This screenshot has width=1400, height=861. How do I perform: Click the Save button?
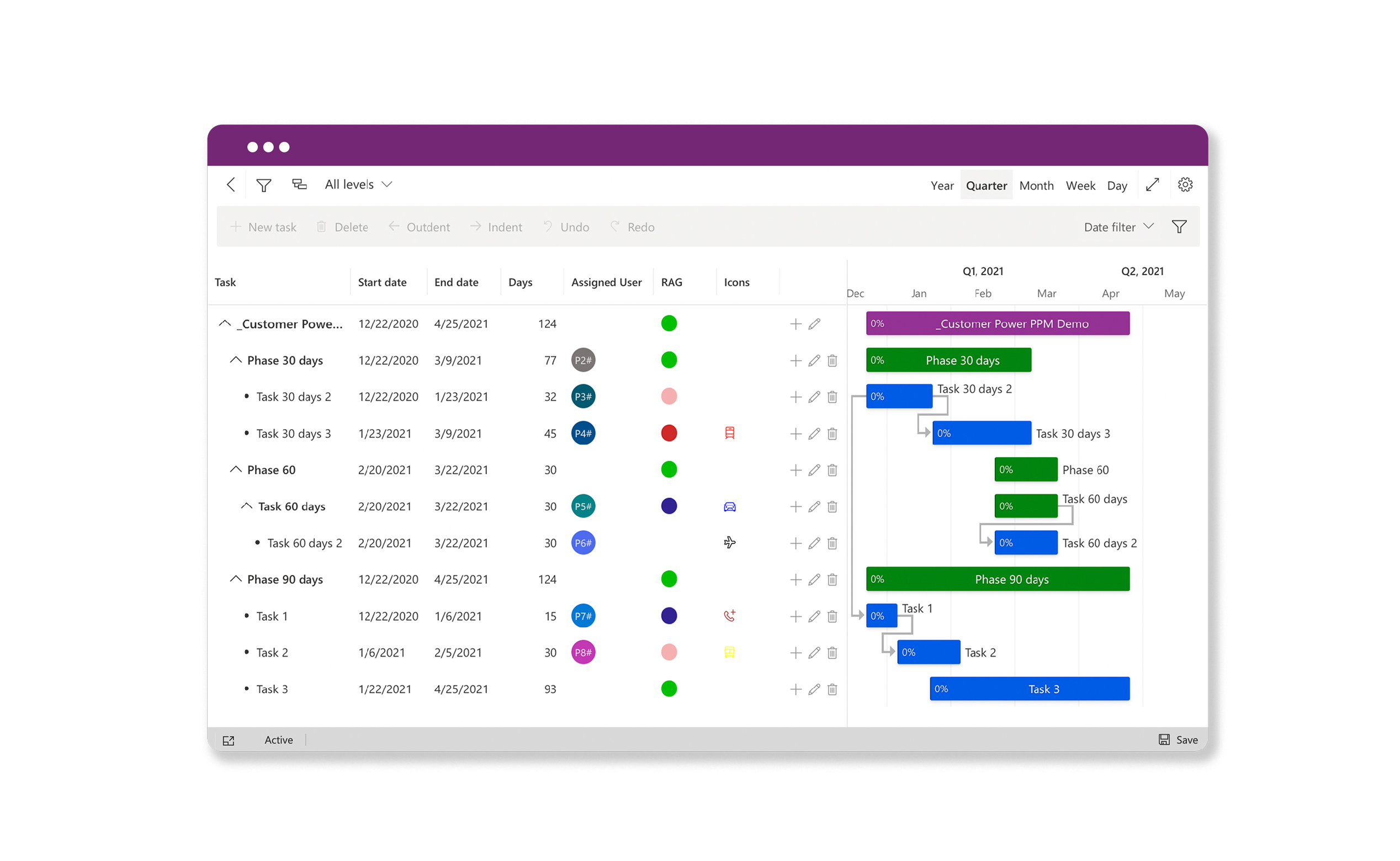click(1178, 739)
